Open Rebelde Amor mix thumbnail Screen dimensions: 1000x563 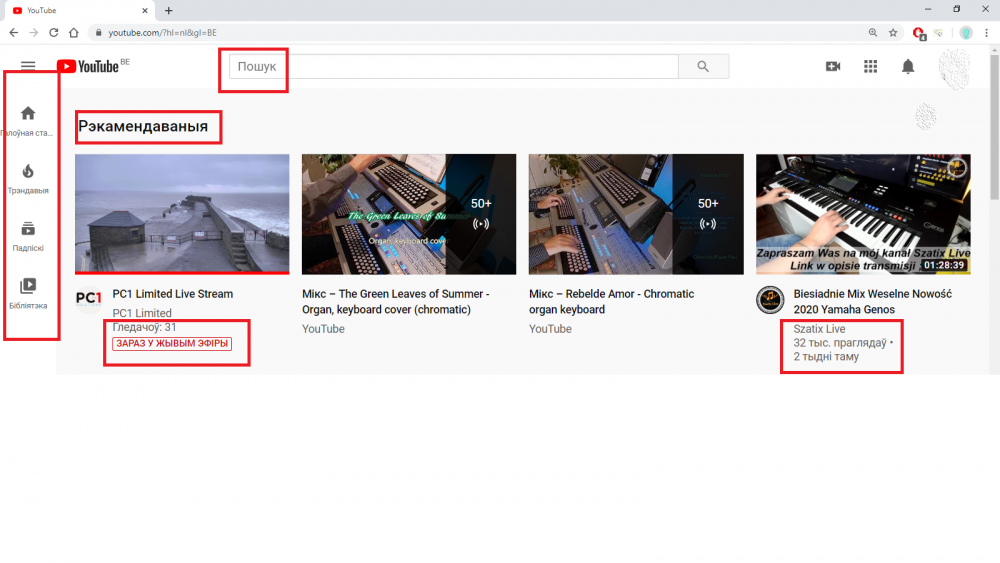click(x=636, y=214)
